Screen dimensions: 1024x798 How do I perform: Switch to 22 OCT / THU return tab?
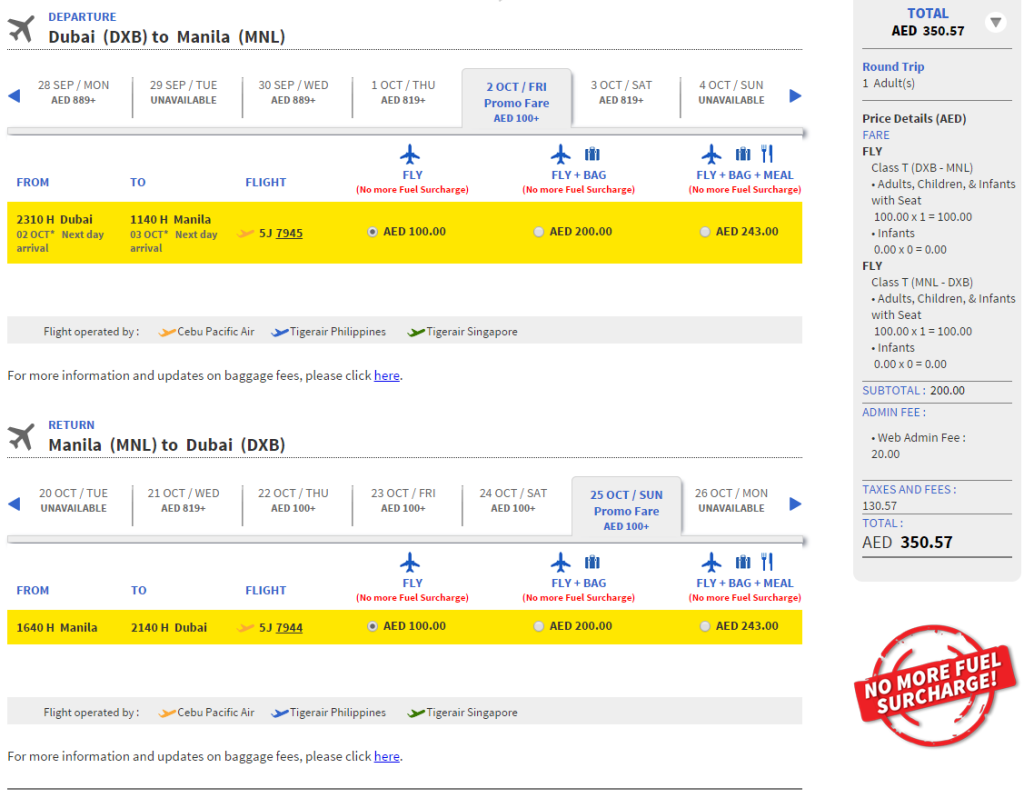coord(293,501)
